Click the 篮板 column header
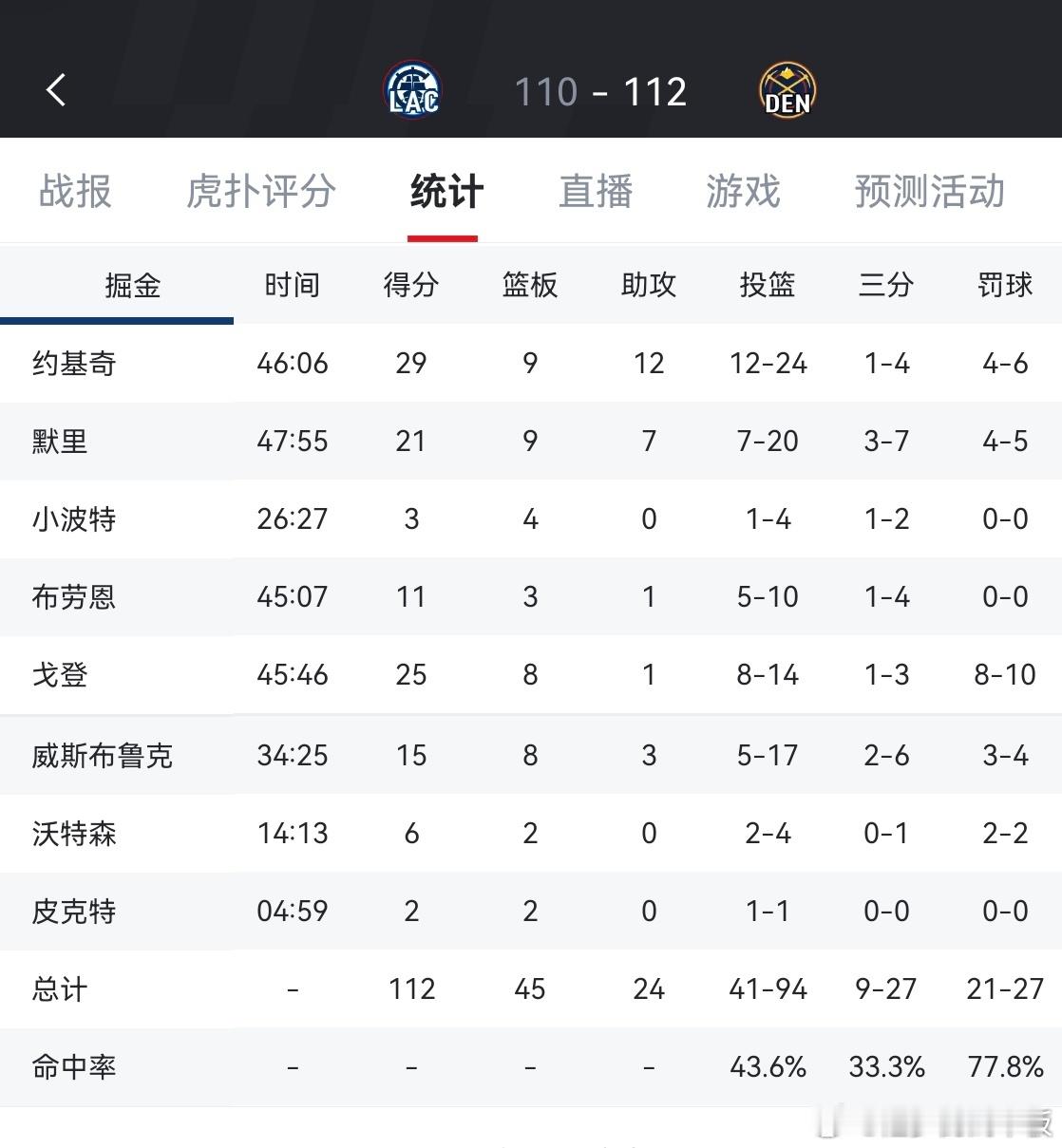The height and width of the screenshot is (1148, 1062). coord(530,285)
